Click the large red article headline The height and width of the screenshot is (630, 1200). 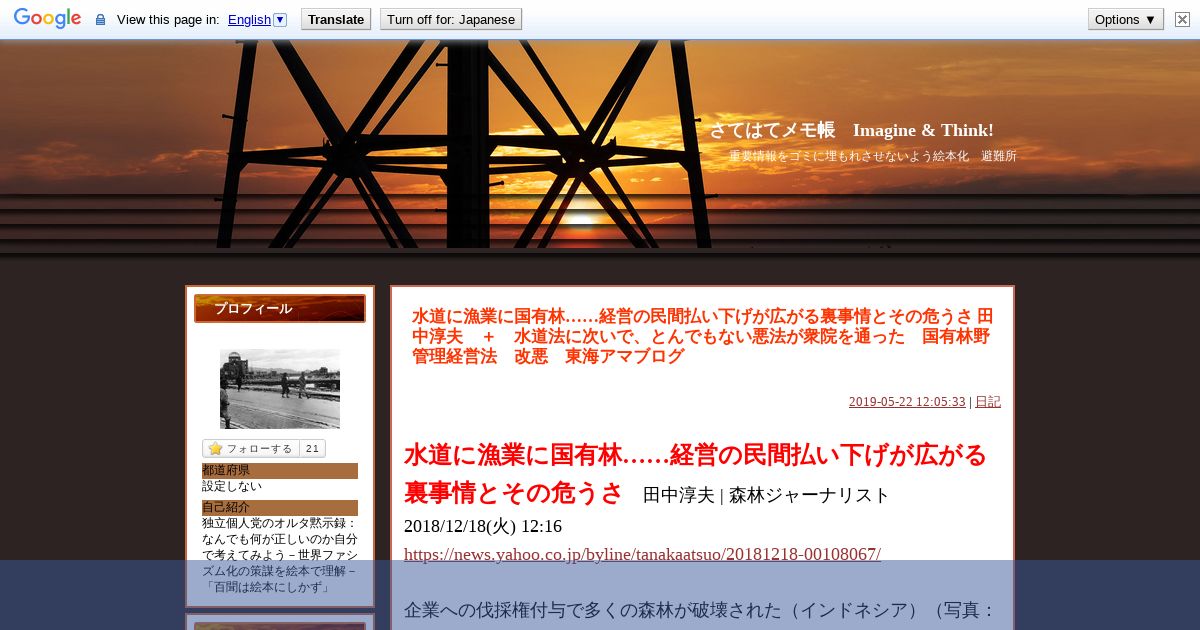point(695,474)
